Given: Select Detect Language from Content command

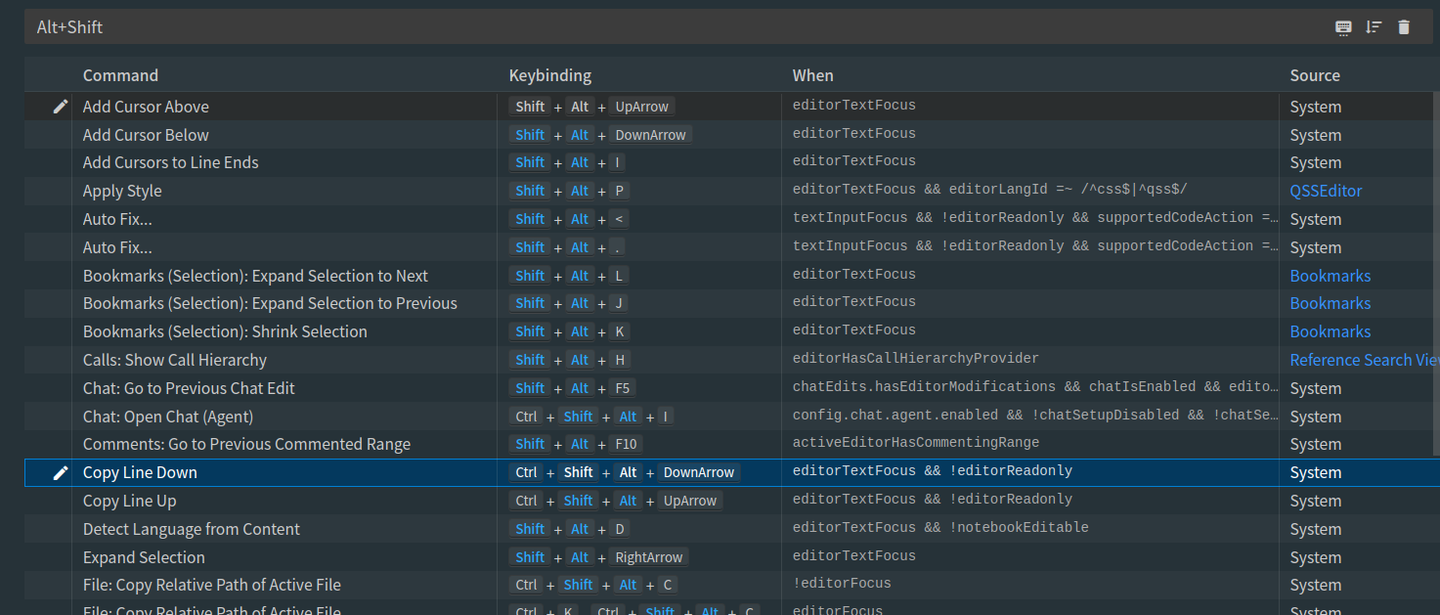Looking at the screenshot, I should coord(192,529).
